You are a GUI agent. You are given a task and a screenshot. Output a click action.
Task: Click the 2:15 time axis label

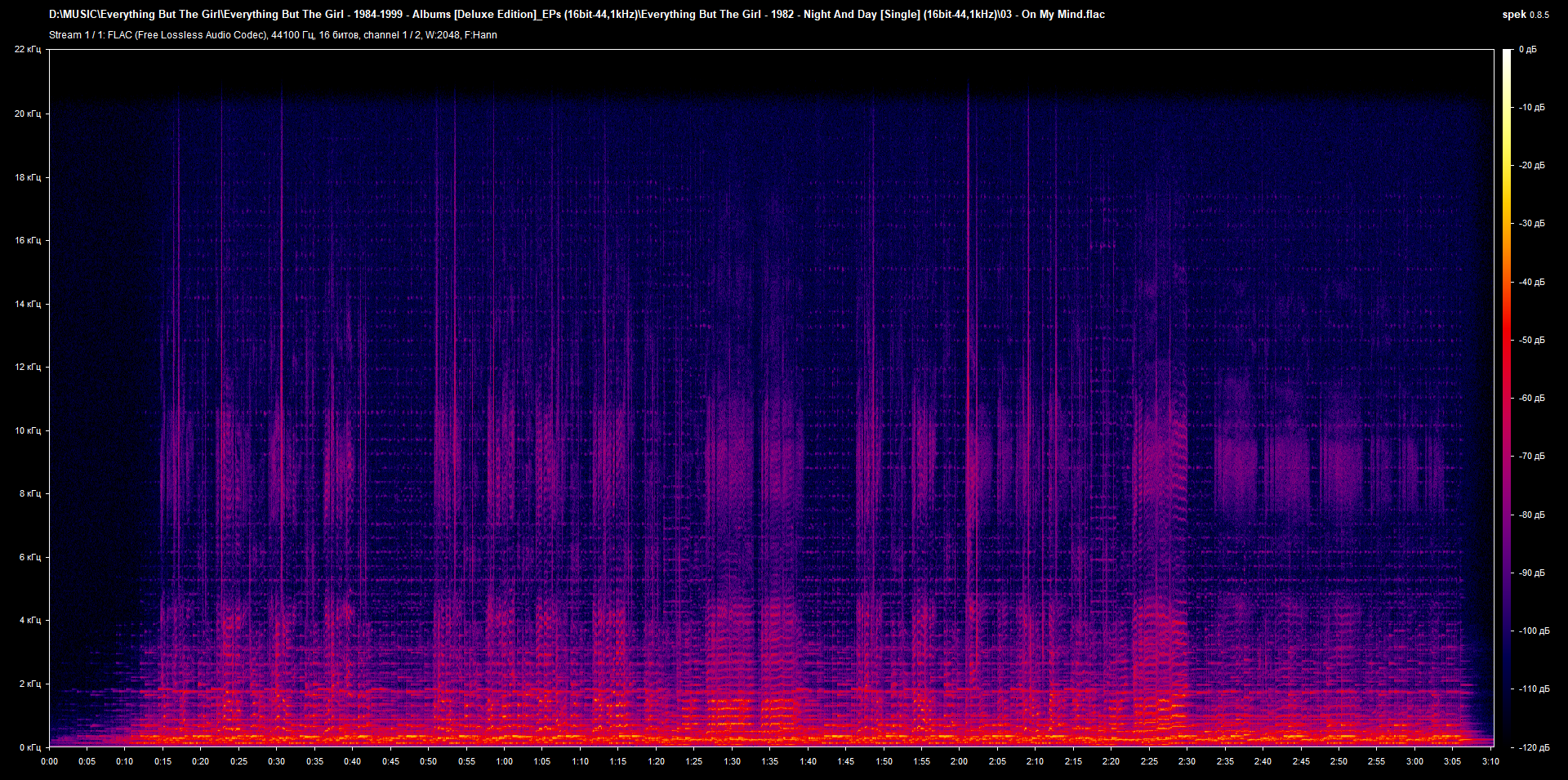coord(1073,761)
